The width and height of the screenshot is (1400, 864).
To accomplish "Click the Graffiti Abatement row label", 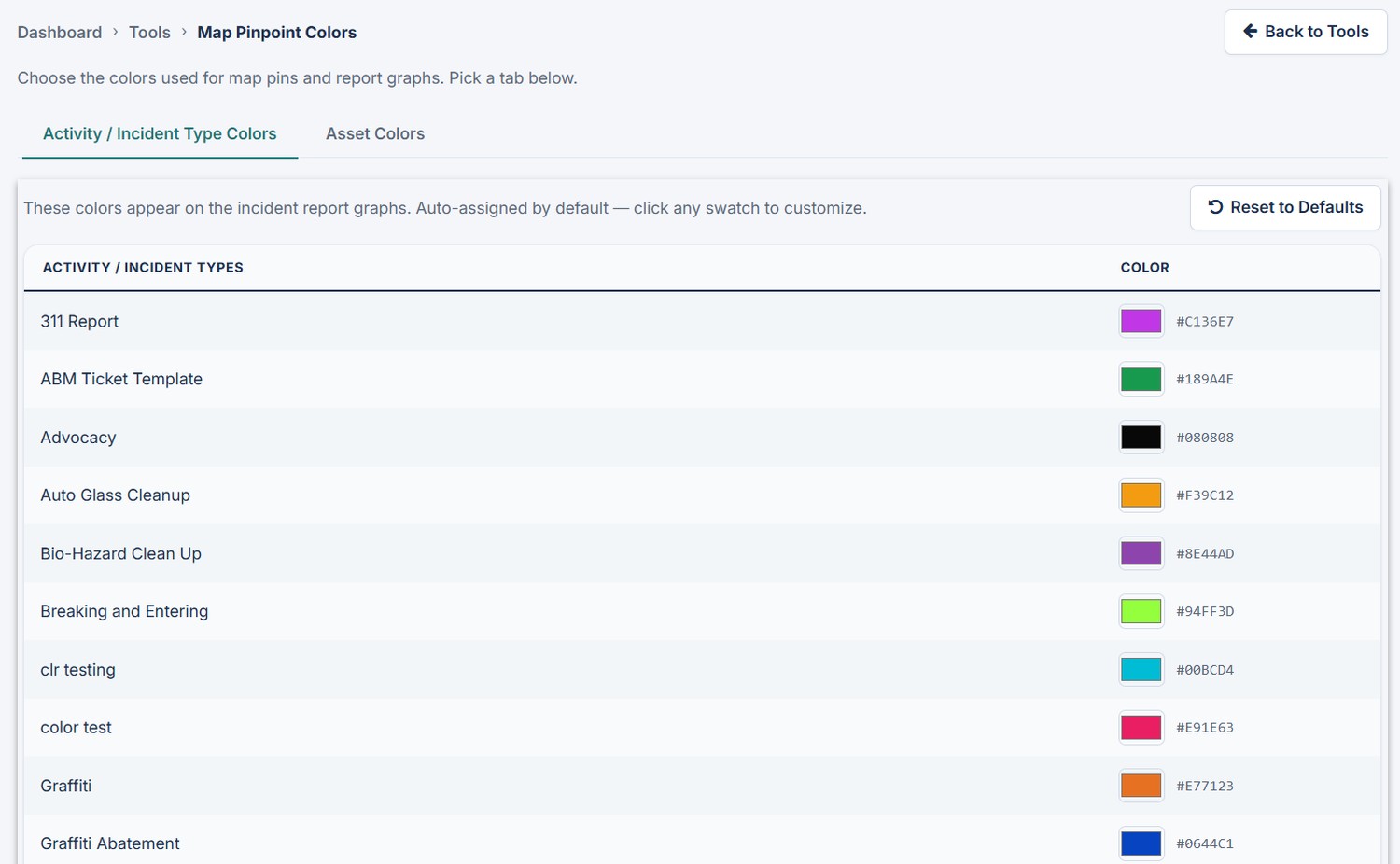I will tap(110, 843).
